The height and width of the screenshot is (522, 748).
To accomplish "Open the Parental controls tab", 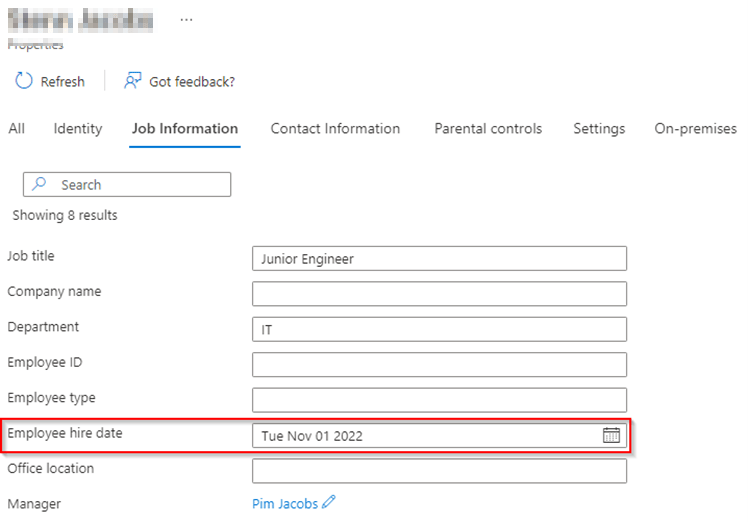I will click(x=488, y=129).
